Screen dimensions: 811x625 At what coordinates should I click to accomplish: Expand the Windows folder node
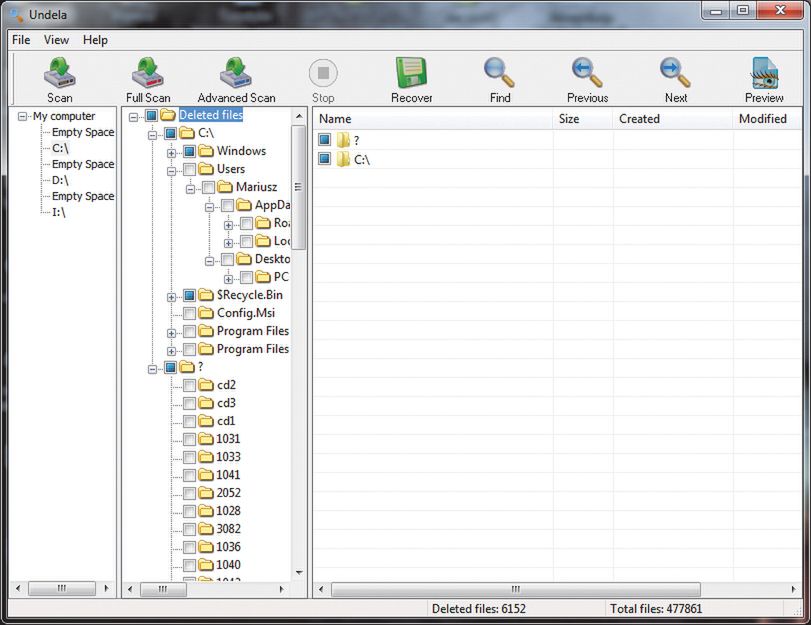(172, 152)
